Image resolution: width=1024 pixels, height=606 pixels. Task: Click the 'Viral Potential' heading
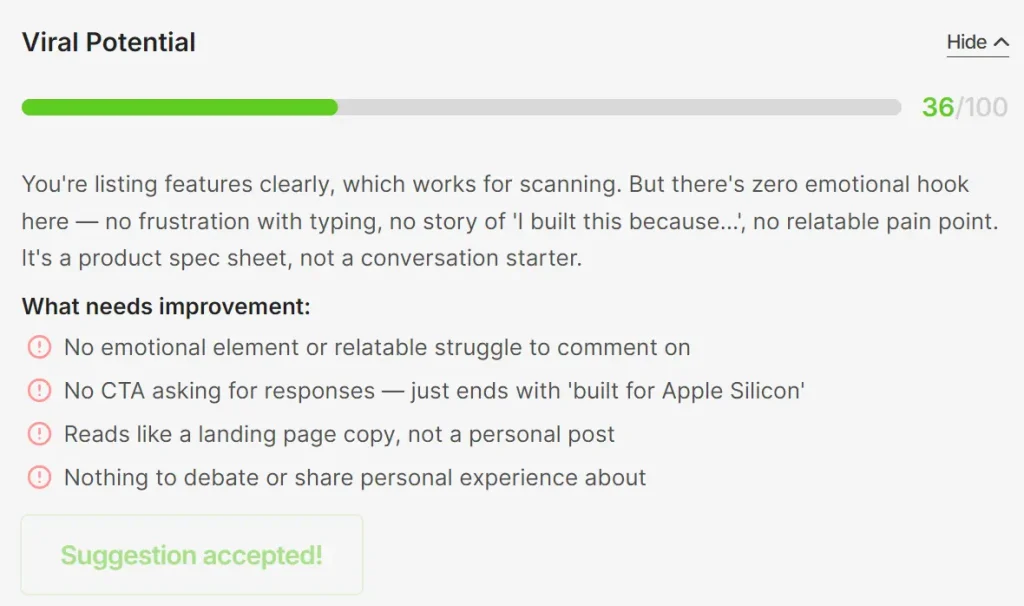109,42
